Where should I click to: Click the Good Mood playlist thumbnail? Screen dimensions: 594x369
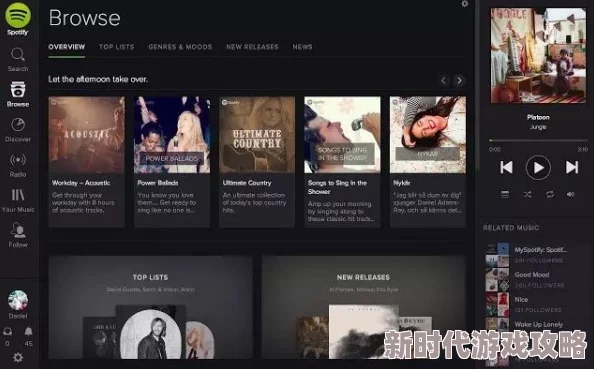pyautogui.click(x=497, y=280)
